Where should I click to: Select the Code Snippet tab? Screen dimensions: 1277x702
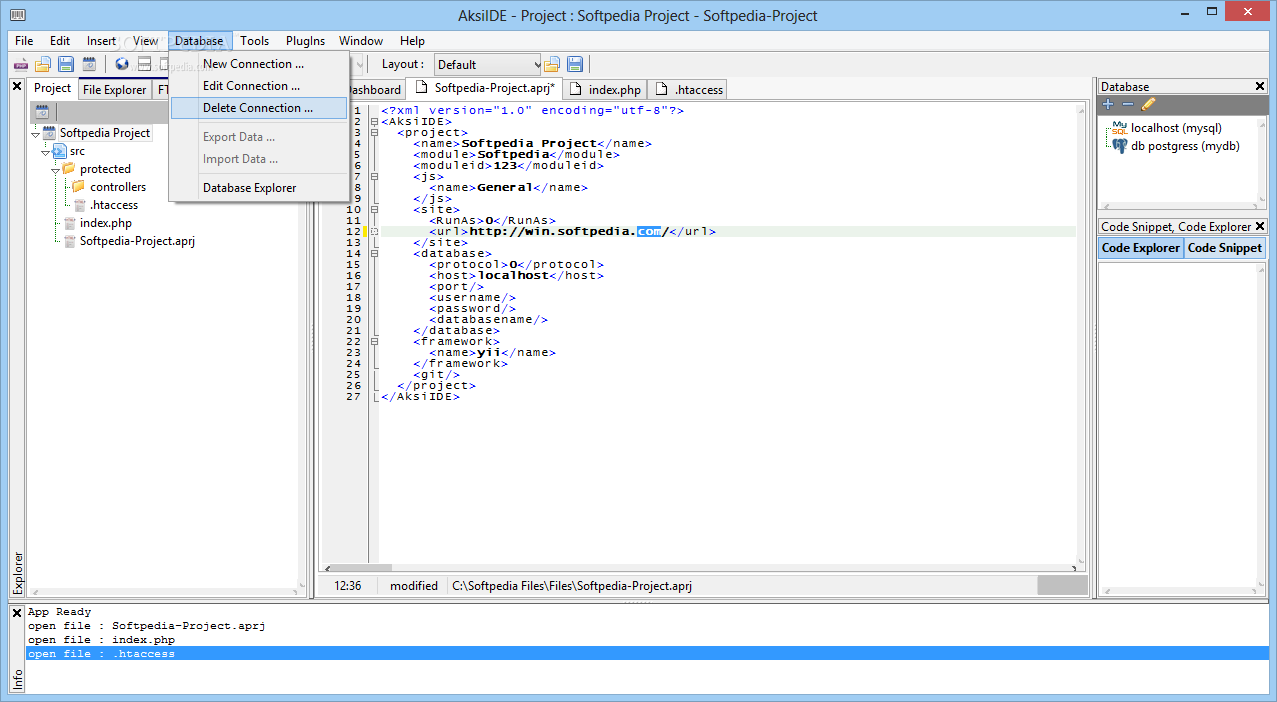(x=1225, y=248)
